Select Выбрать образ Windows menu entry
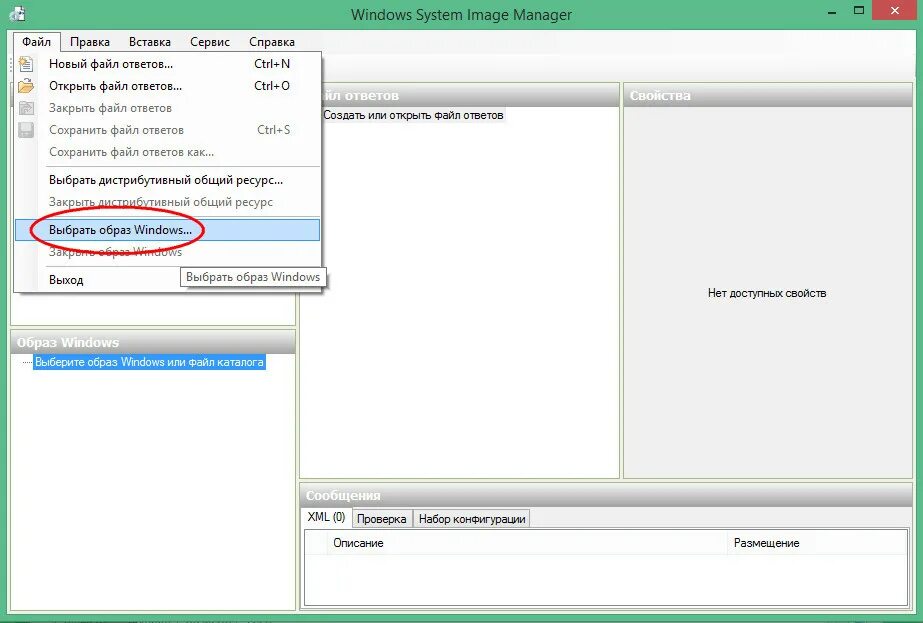Viewport: 923px width, 623px height. pyautogui.click(x=168, y=230)
